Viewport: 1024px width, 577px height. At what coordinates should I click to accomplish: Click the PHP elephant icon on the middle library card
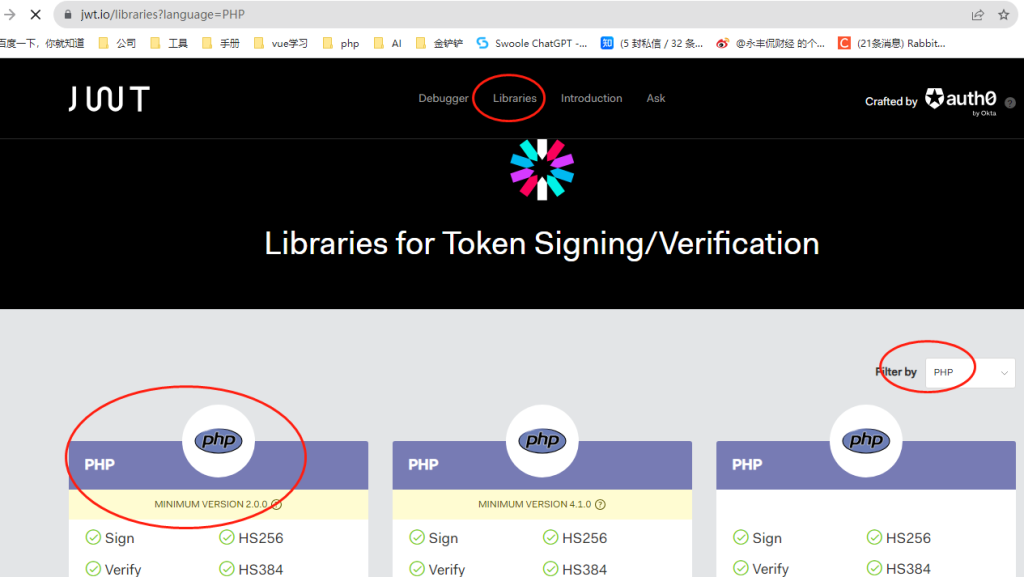541,440
